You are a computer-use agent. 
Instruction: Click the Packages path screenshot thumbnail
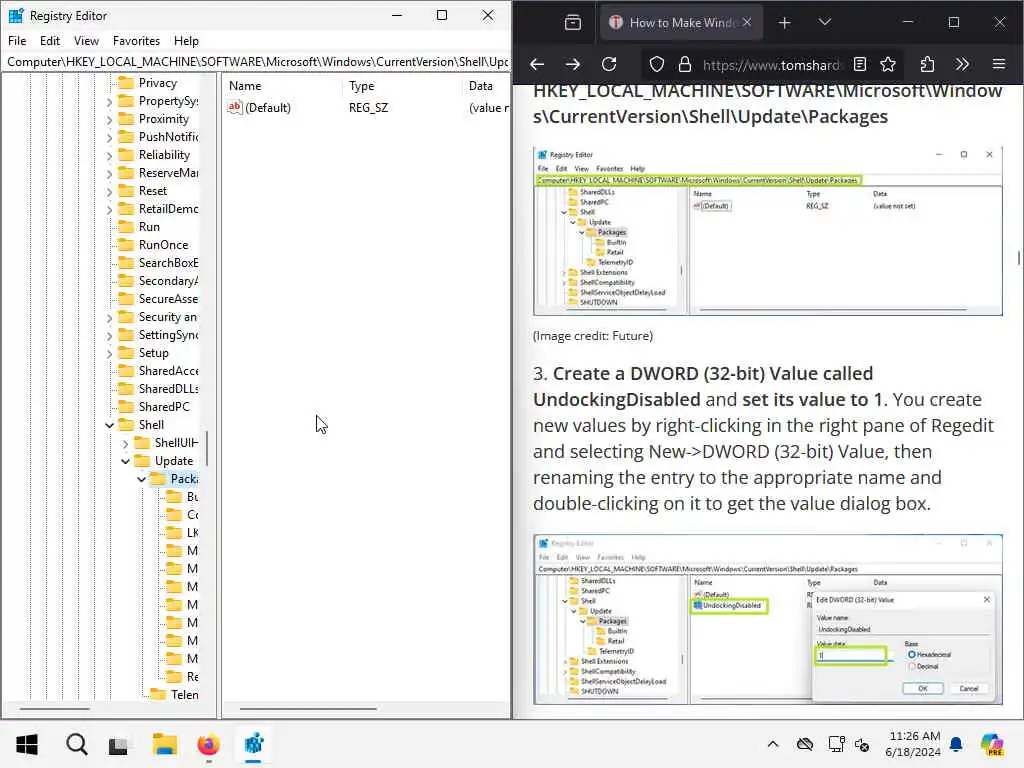click(x=767, y=232)
